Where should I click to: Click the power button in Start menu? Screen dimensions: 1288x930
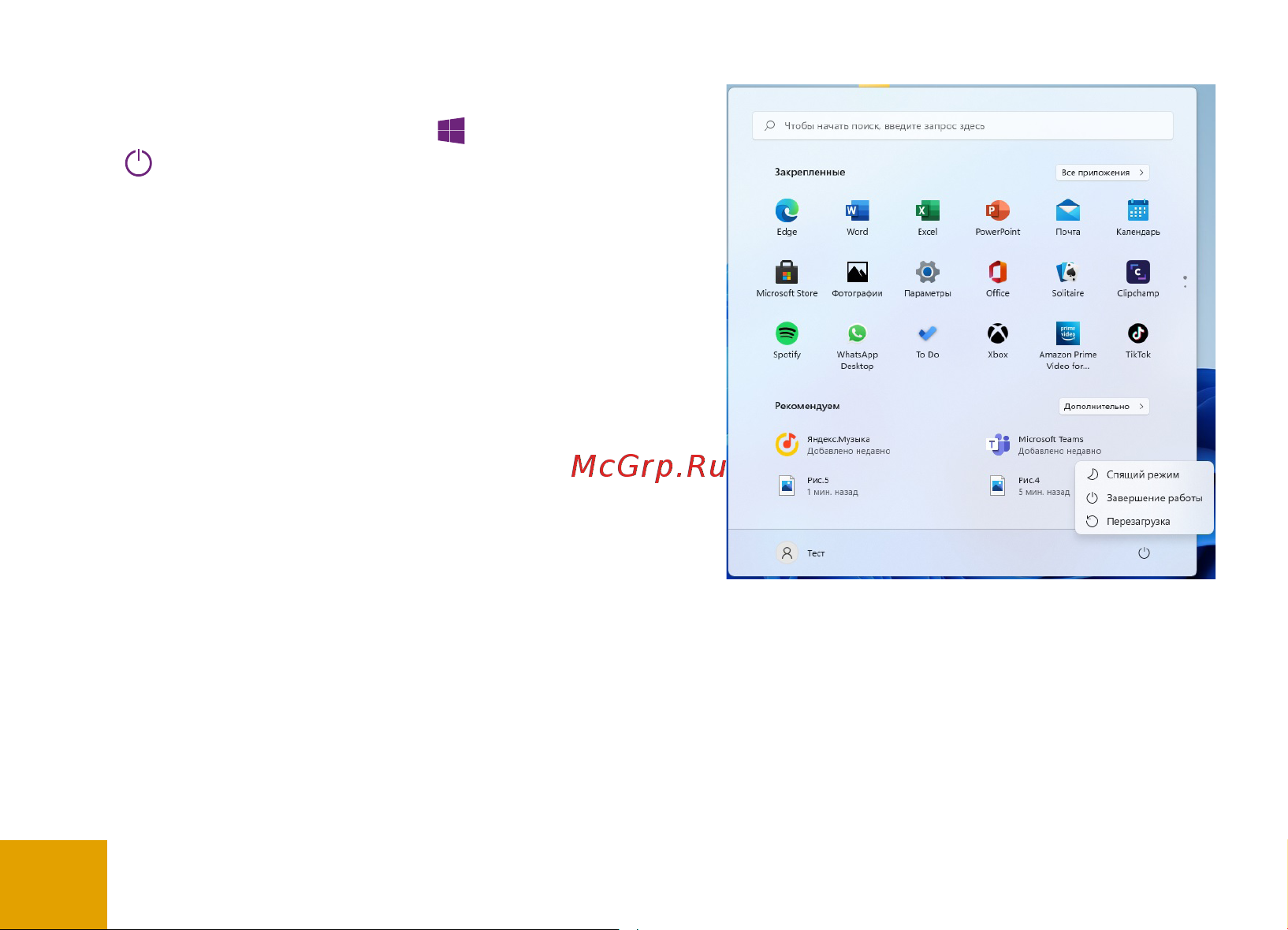point(1144,553)
